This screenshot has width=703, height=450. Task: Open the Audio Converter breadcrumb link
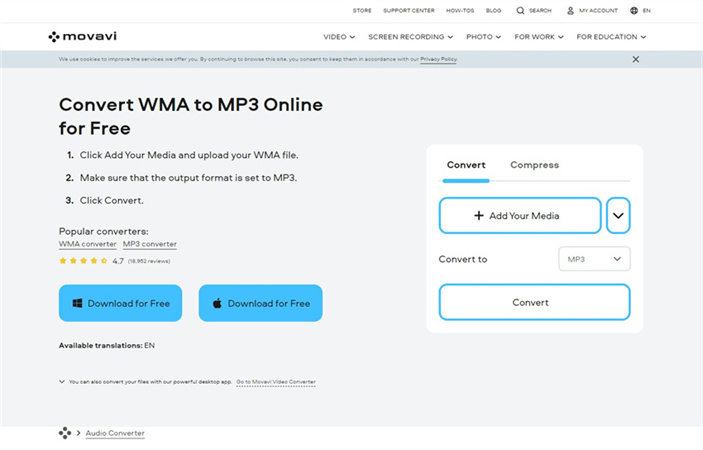point(115,433)
